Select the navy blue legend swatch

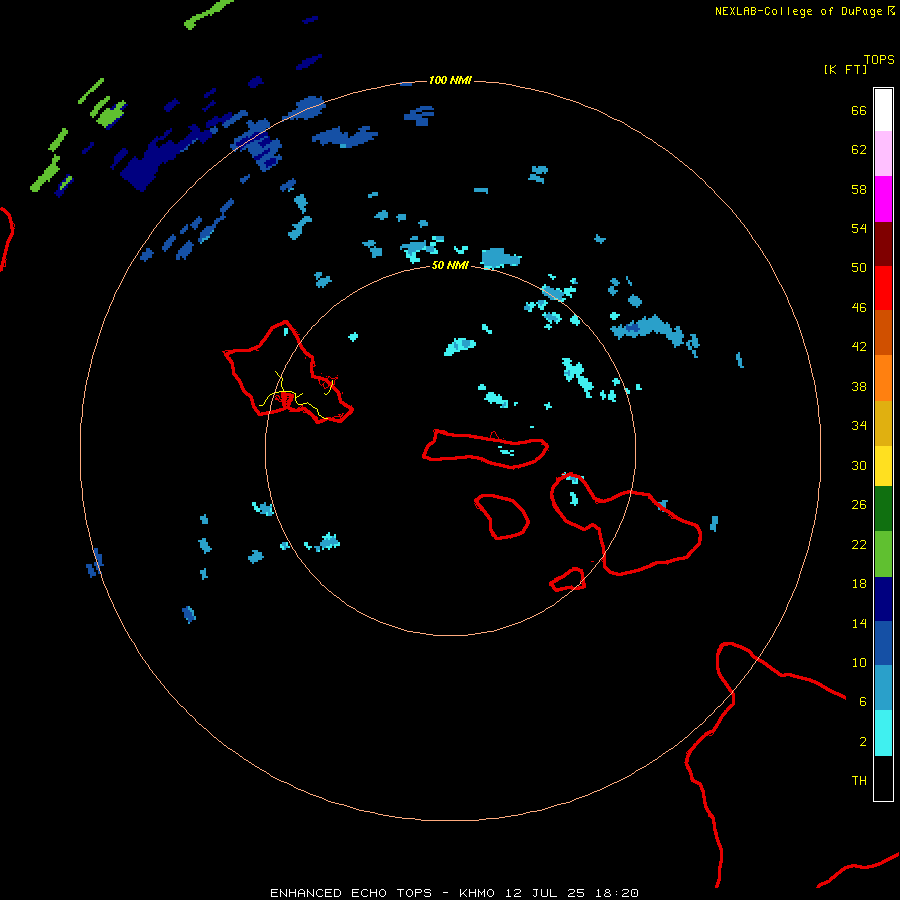[883, 599]
